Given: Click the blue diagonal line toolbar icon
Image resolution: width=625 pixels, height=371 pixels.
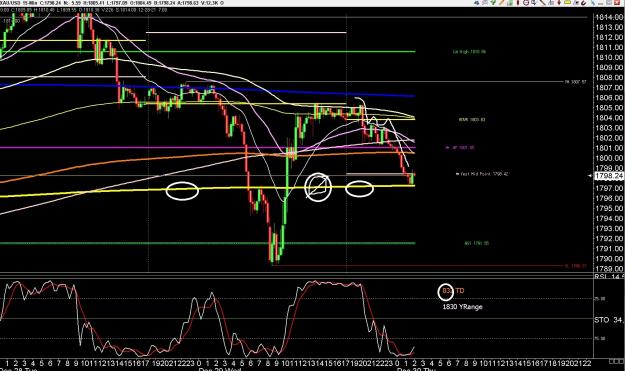Looking at the screenshot, I should [593, 2].
